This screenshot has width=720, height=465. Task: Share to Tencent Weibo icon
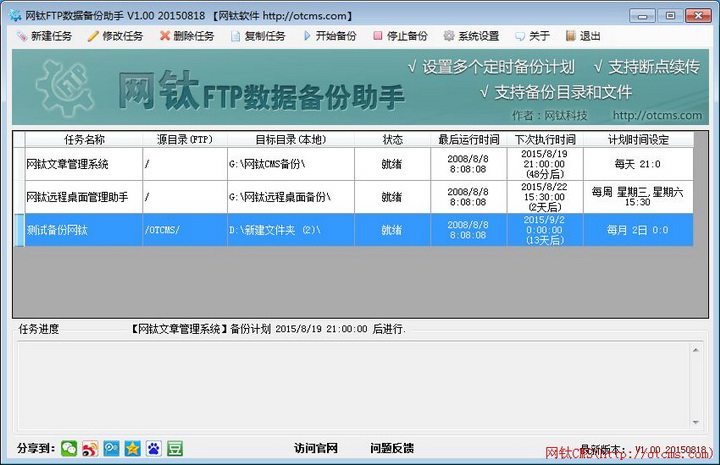[111, 448]
